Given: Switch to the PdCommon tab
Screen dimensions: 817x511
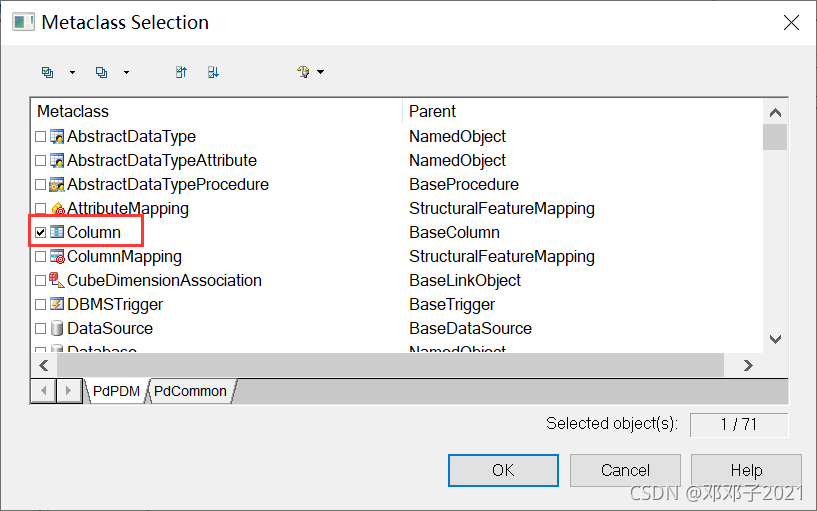Looking at the screenshot, I should (x=190, y=391).
